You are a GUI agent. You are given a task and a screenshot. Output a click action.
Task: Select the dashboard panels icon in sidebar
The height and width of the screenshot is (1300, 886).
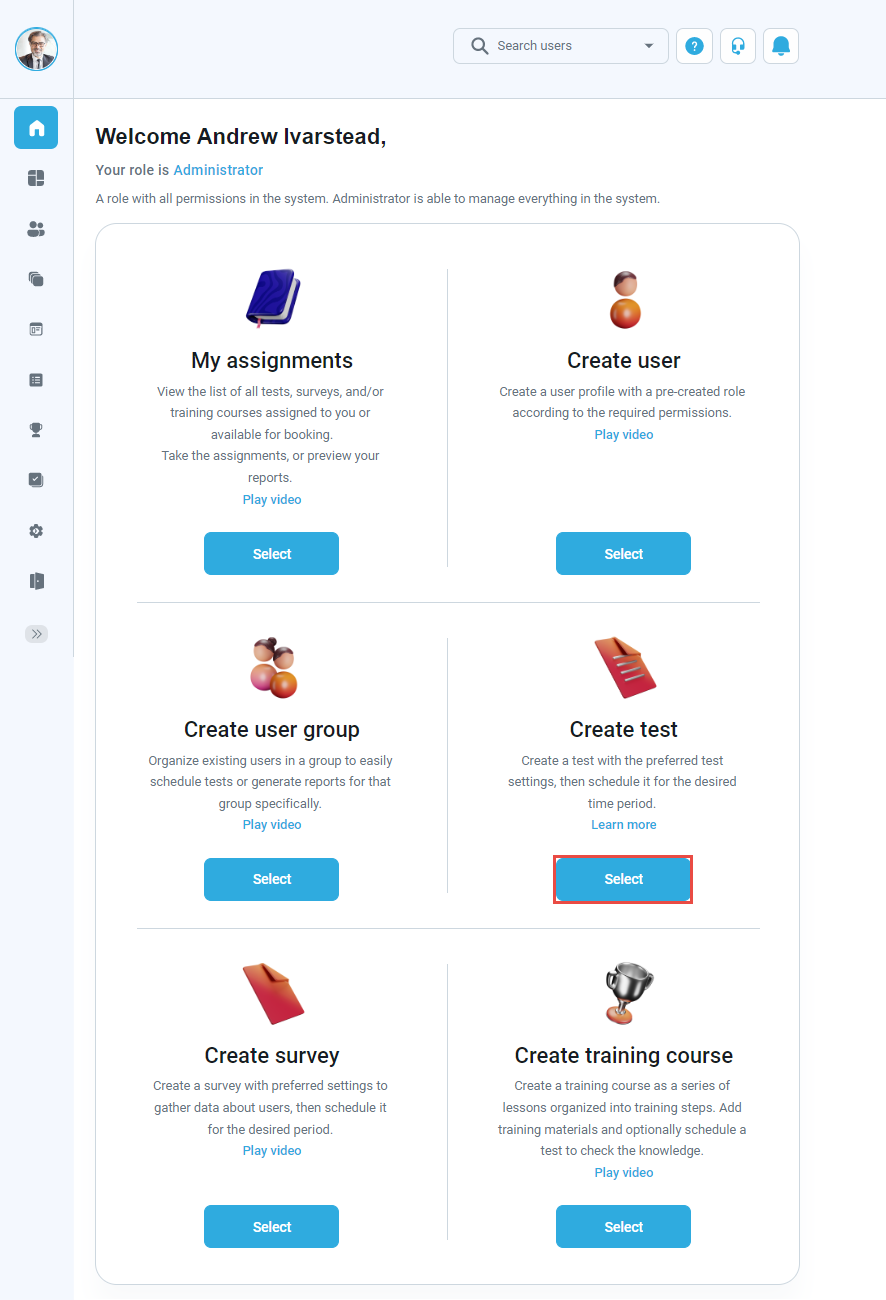tap(36, 178)
